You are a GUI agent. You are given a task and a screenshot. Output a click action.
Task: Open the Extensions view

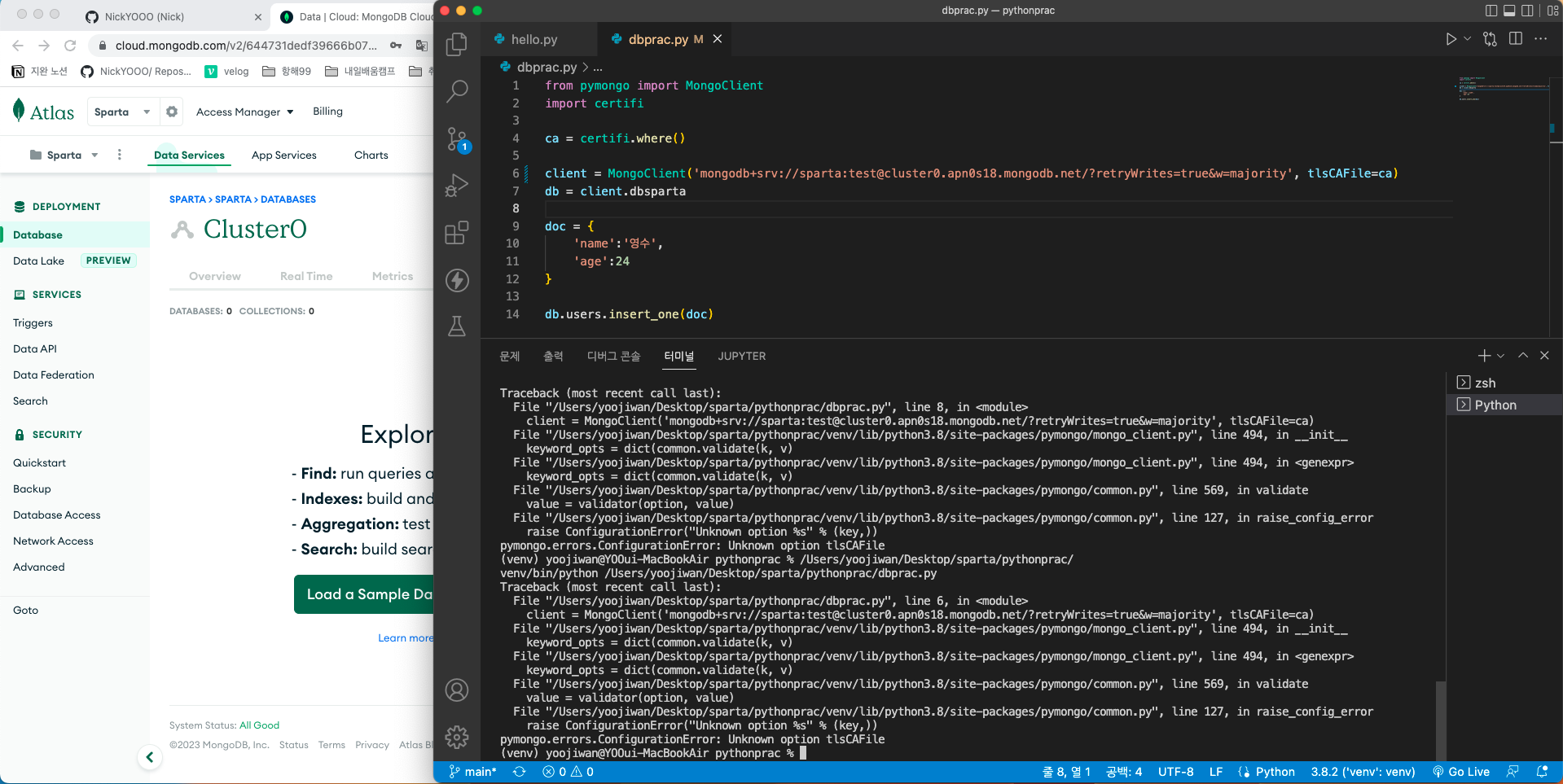pos(457,233)
